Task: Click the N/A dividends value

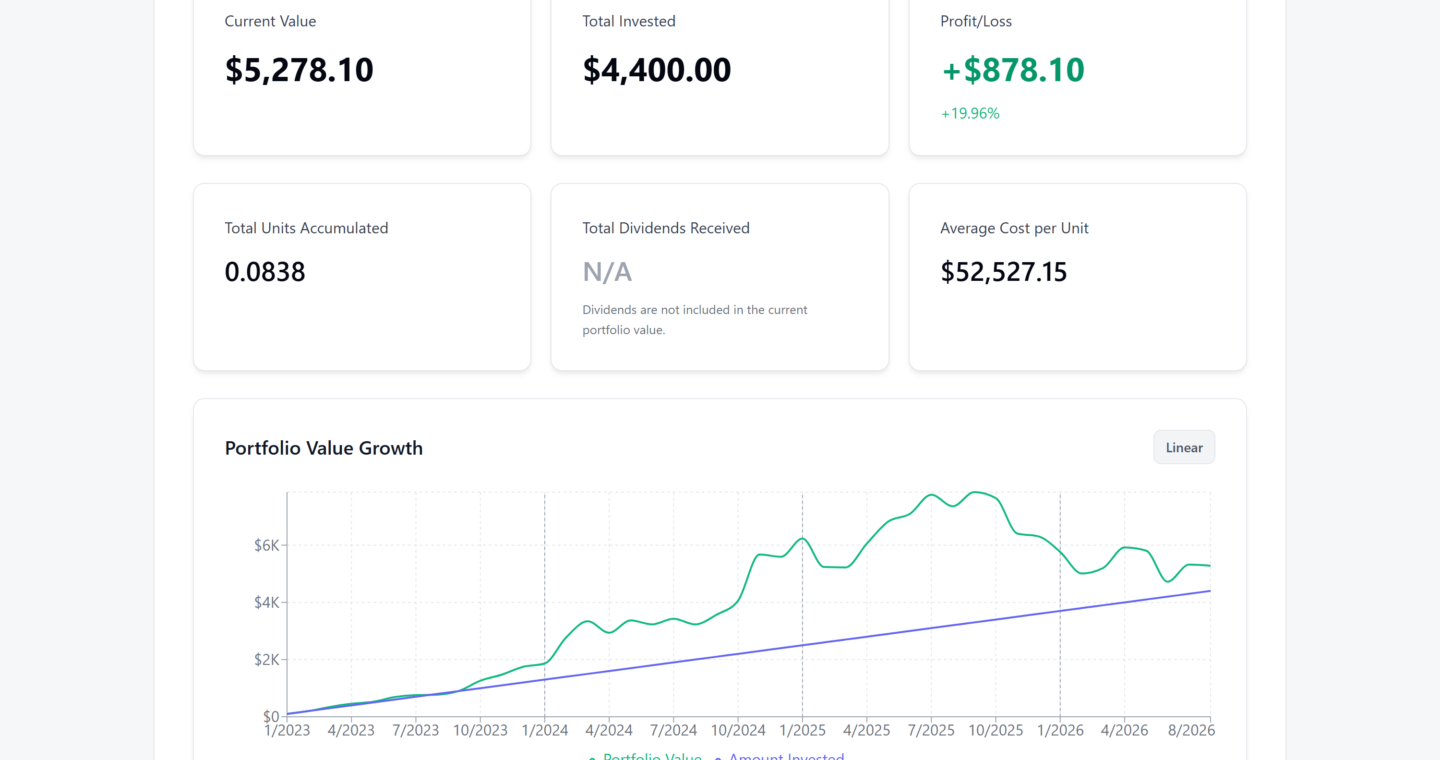Action: point(607,272)
